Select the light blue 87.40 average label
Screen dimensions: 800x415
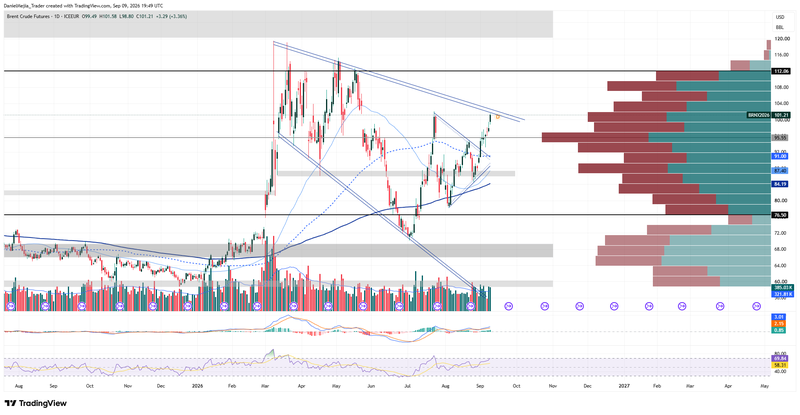780,171
